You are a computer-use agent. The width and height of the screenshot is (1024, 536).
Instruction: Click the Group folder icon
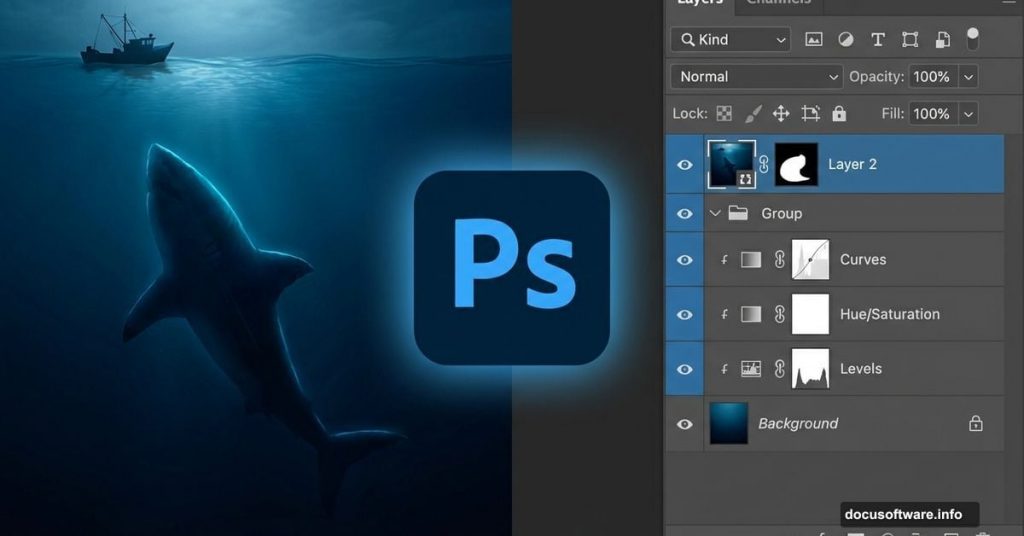pyautogui.click(x=738, y=213)
